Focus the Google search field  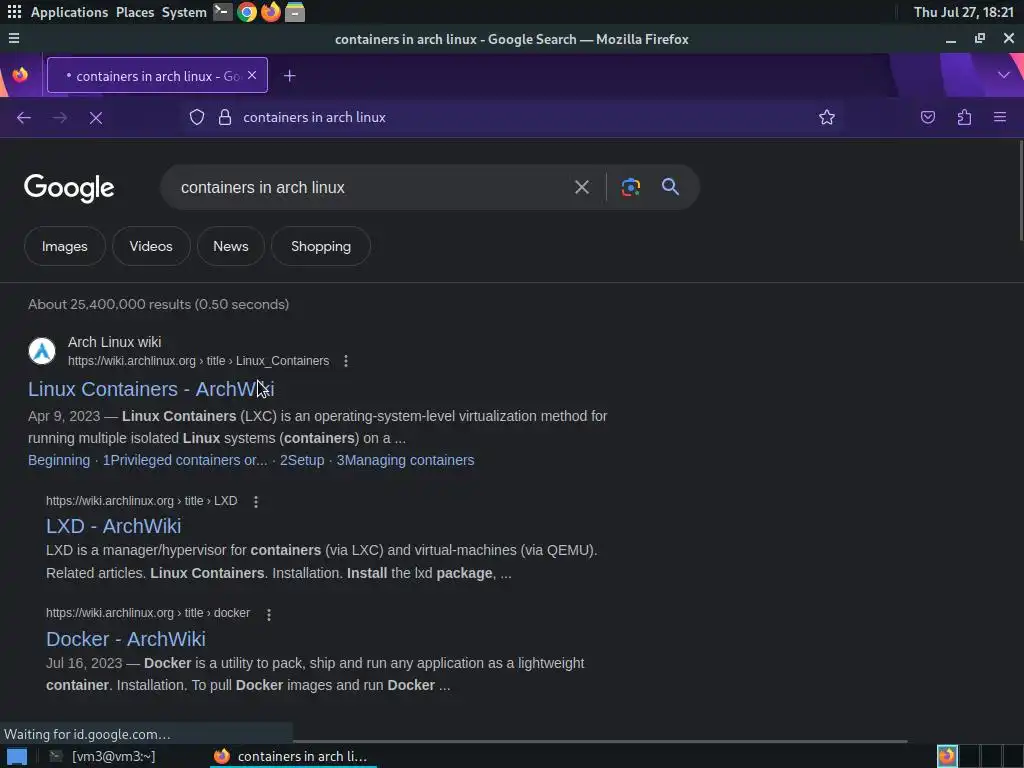click(x=366, y=187)
